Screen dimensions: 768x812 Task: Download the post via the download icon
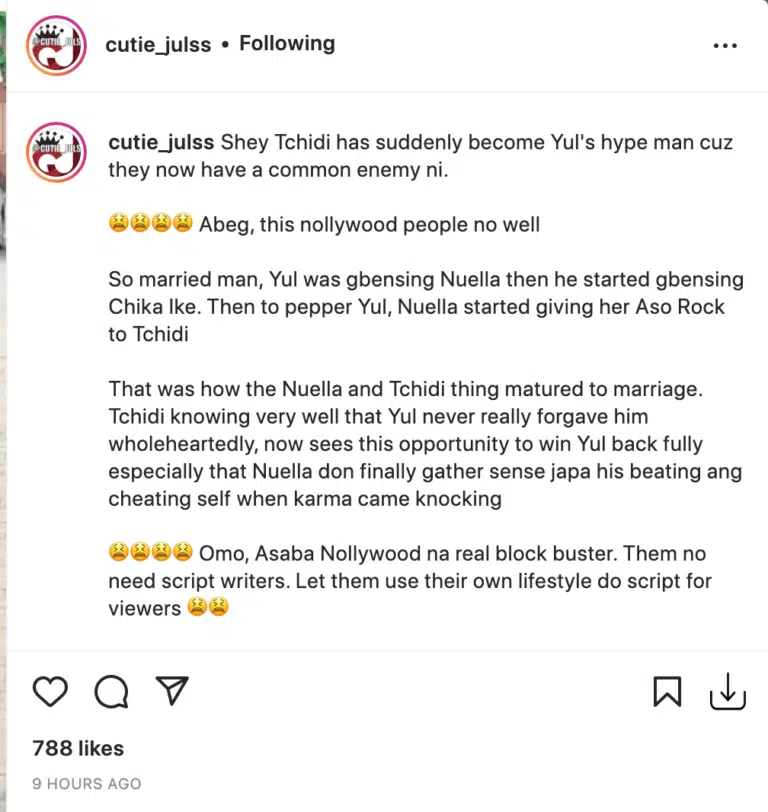tap(727, 692)
